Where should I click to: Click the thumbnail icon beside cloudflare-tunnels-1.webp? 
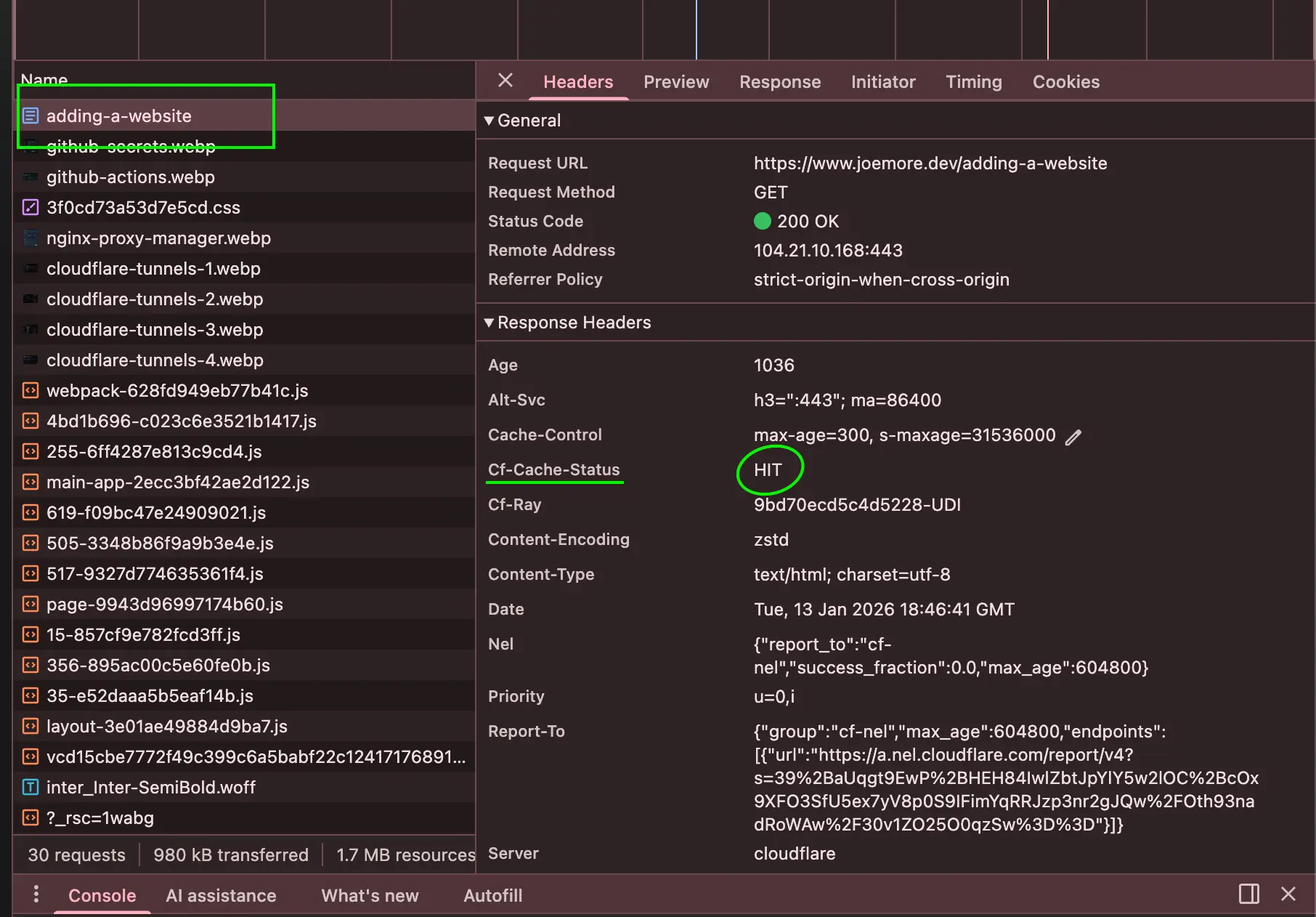[x=31, y=268]
